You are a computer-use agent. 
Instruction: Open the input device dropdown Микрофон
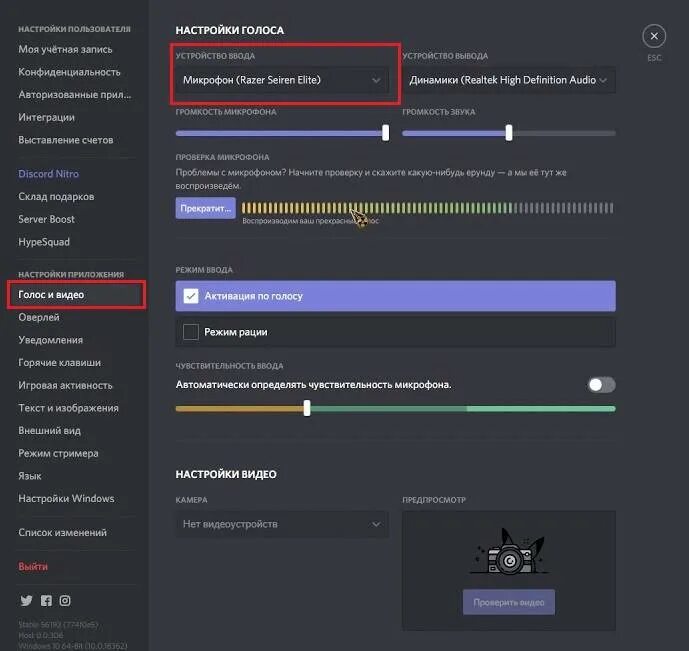point(282,80)
